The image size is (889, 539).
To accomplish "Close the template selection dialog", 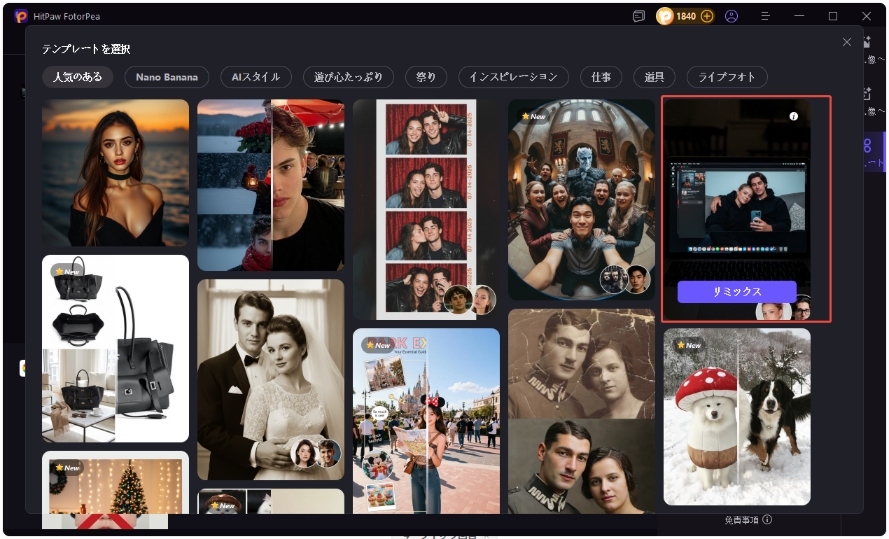I will 847,42.
